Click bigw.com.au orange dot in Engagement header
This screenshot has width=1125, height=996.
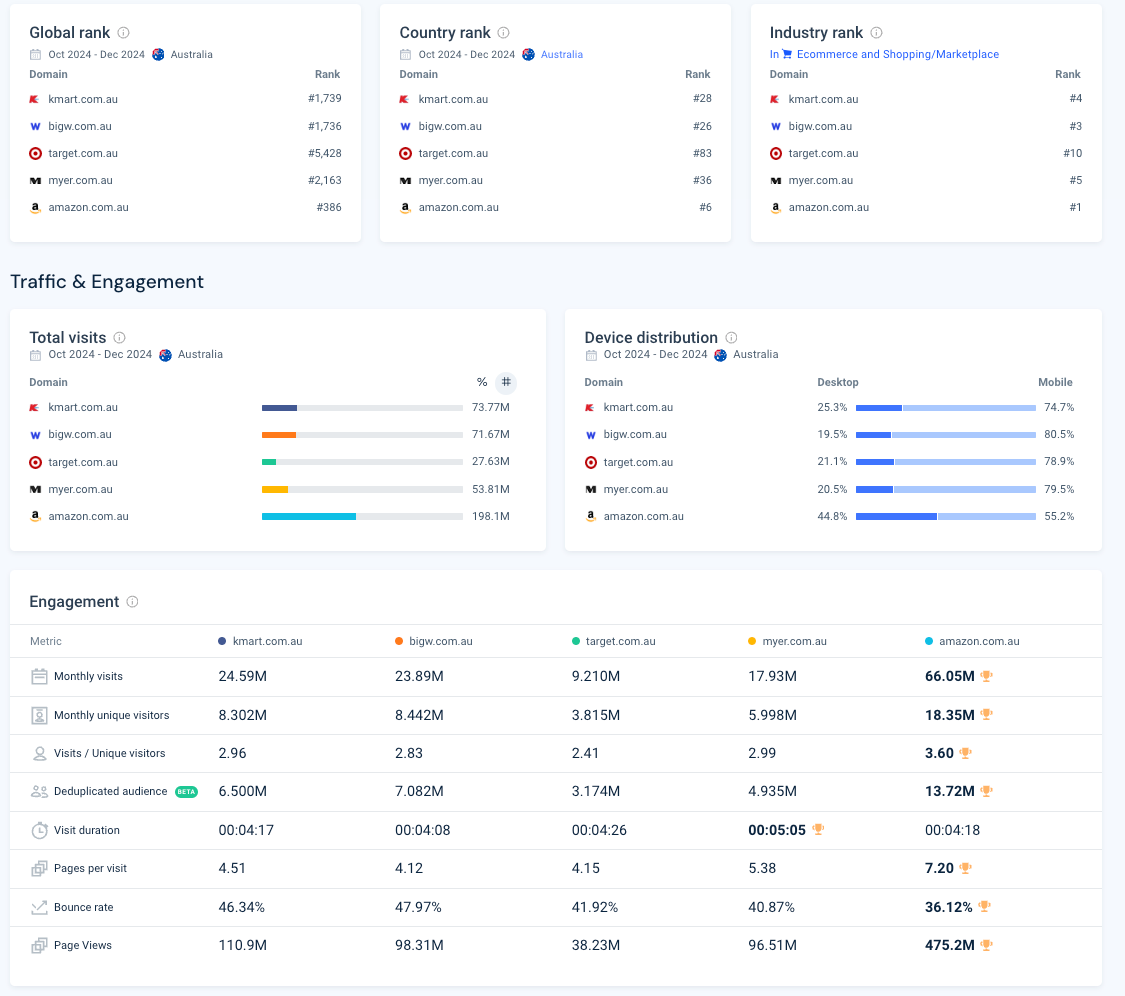click(x=399, y=641)
